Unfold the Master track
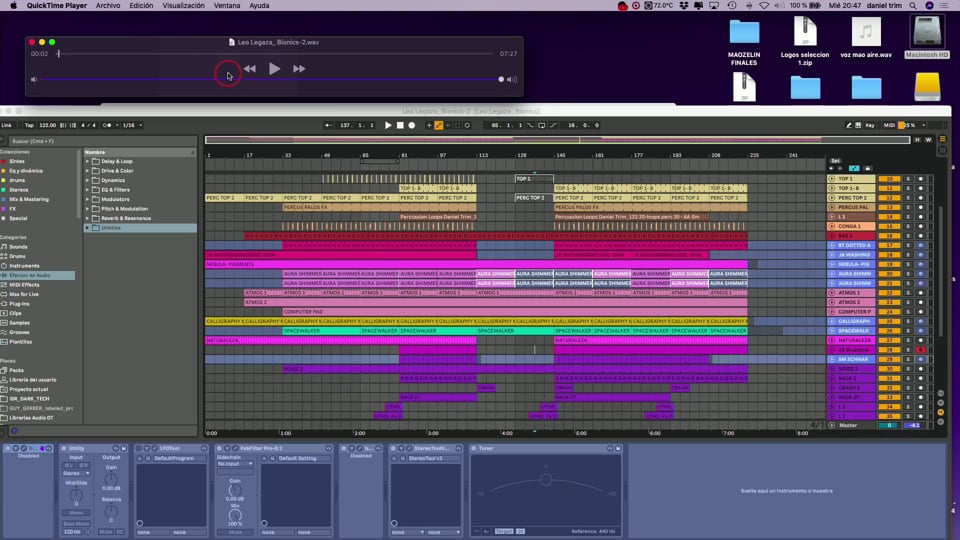The image size is (960, 540). (x=831, y=425)
